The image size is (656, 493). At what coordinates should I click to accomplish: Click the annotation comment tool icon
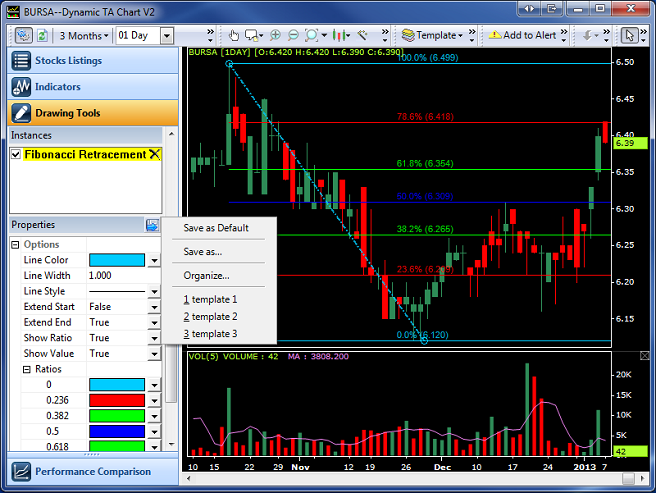point(252,36)
